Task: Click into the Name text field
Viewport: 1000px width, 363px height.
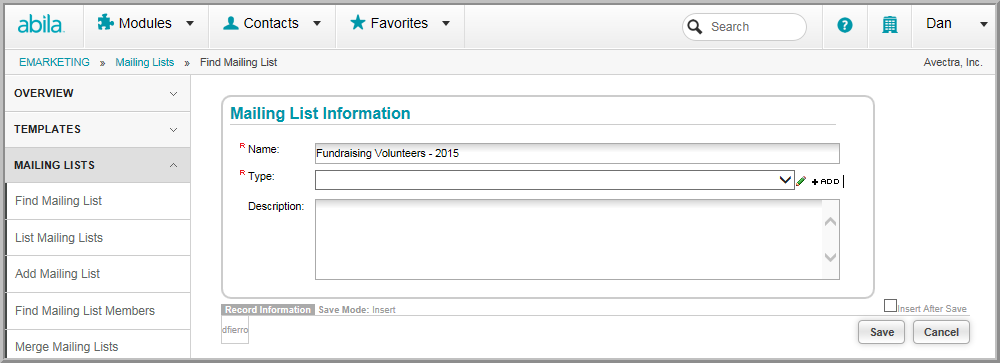Action: click(577, 154)
